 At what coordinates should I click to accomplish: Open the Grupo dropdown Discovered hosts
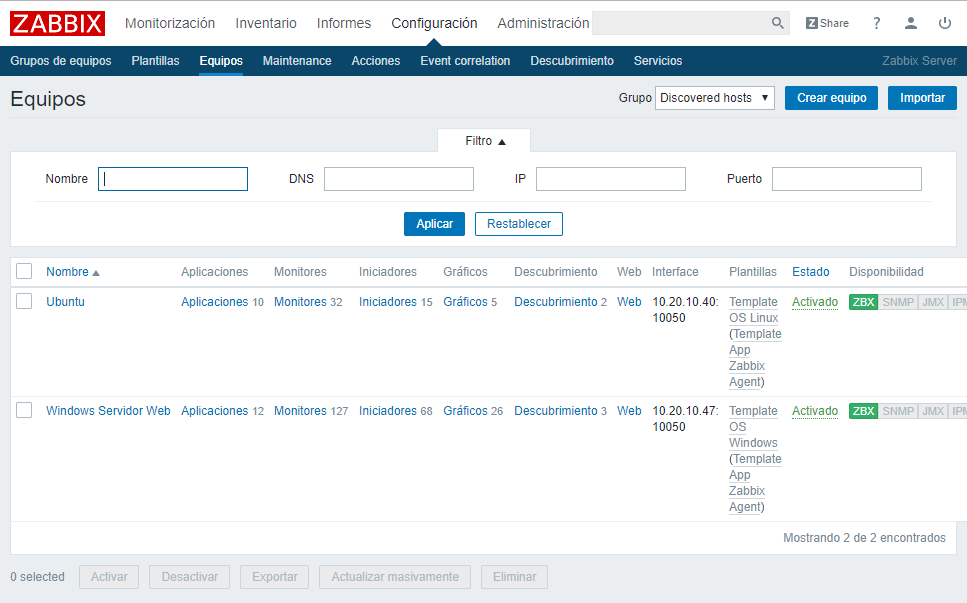coord(714,98)
